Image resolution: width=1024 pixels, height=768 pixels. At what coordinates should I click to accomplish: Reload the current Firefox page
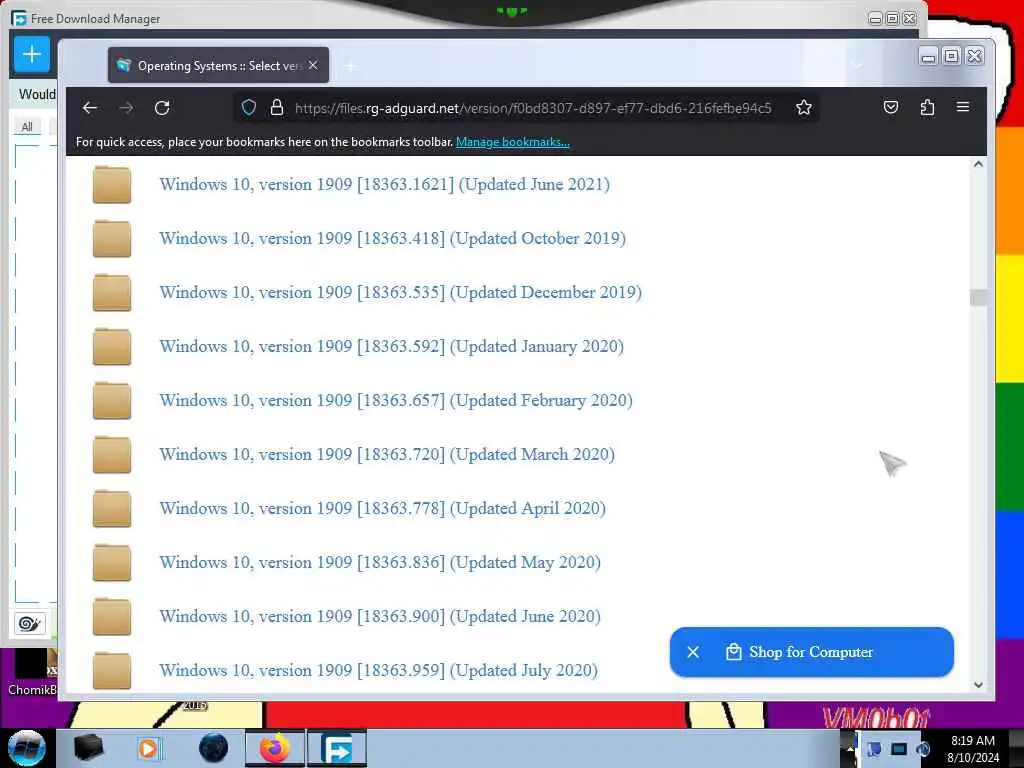pos(162,108)
